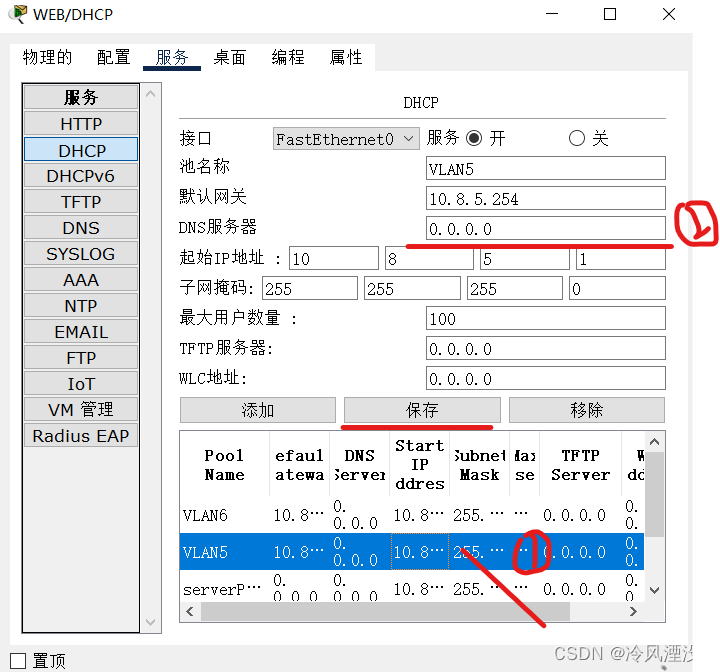Switch to the 配置 tab

[113, 57]
